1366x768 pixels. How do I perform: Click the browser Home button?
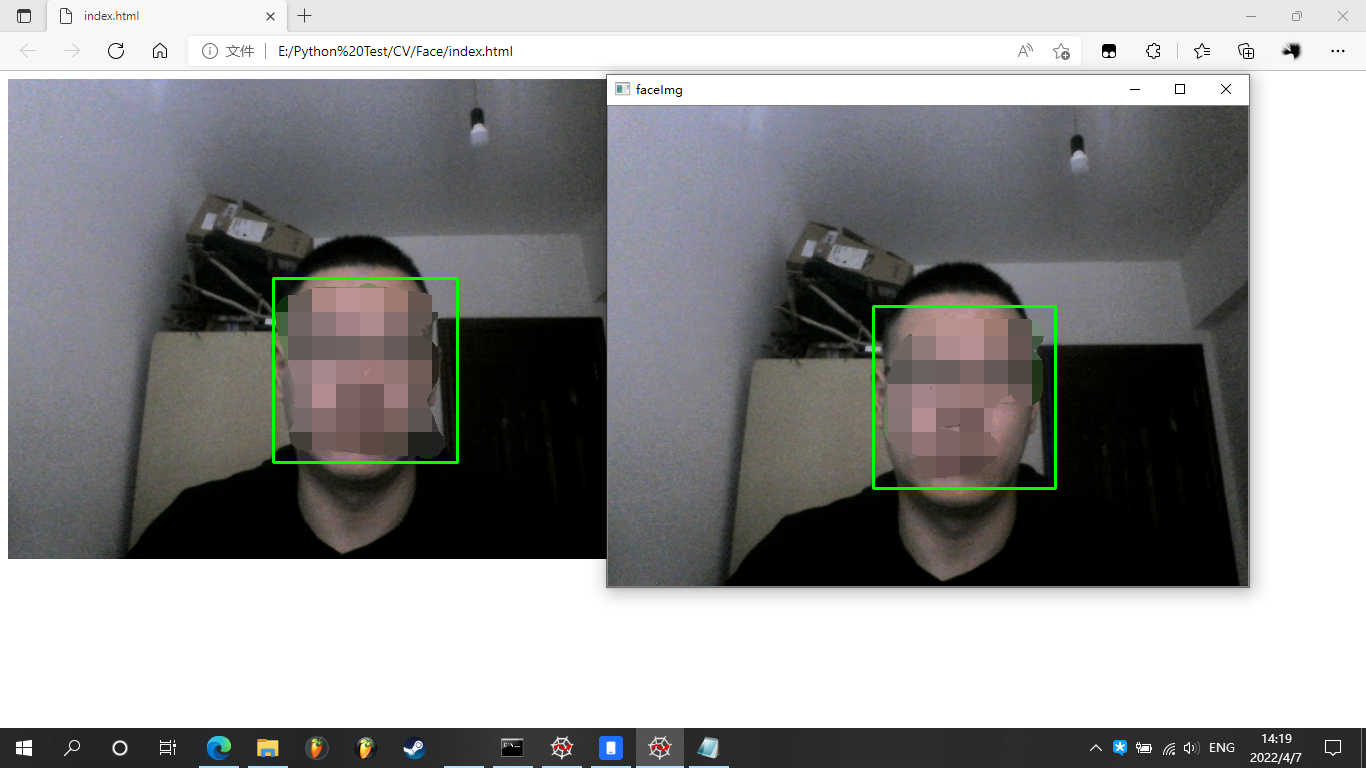coord(160,51)
